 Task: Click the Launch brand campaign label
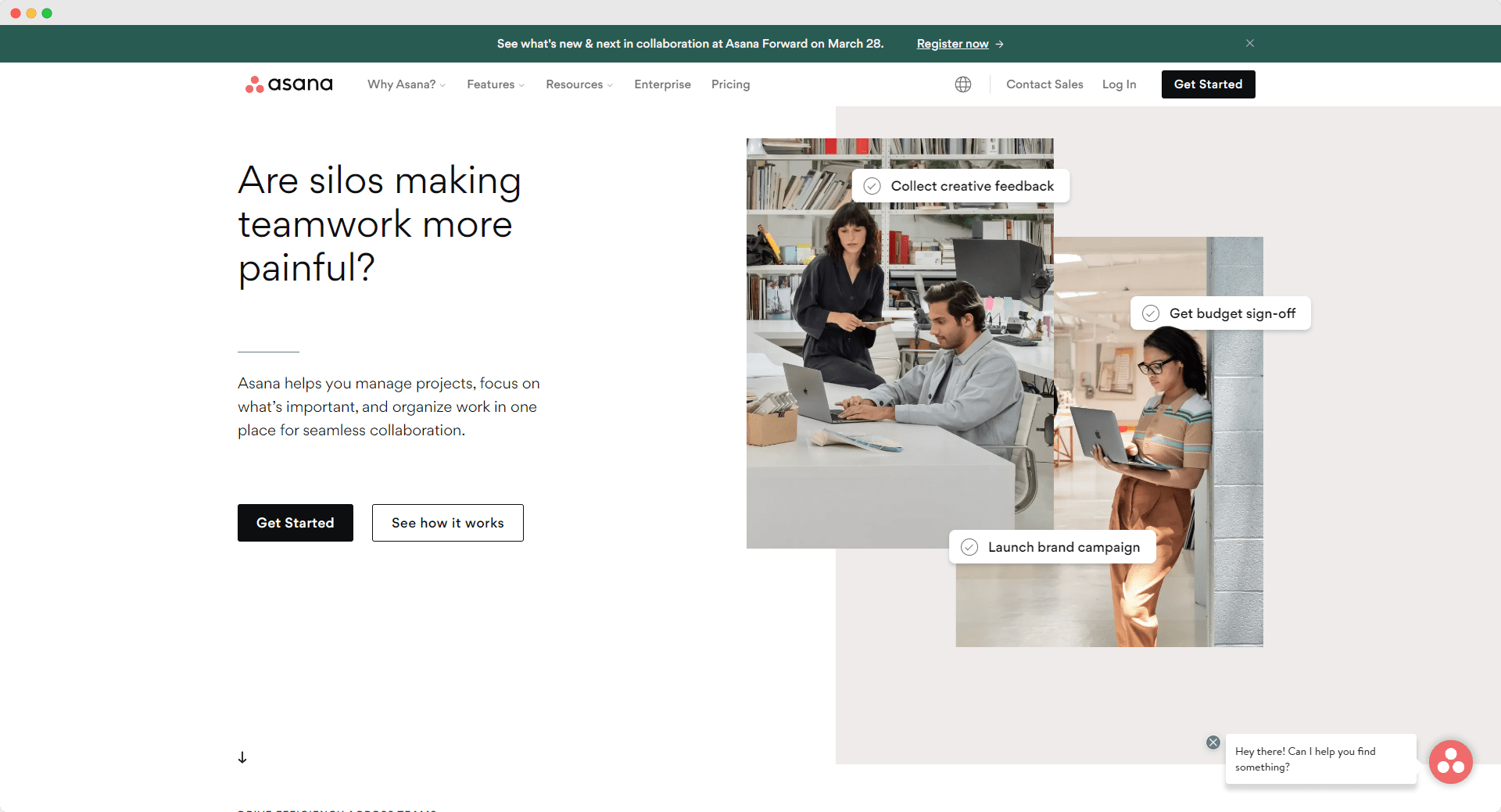(1064, 547)
